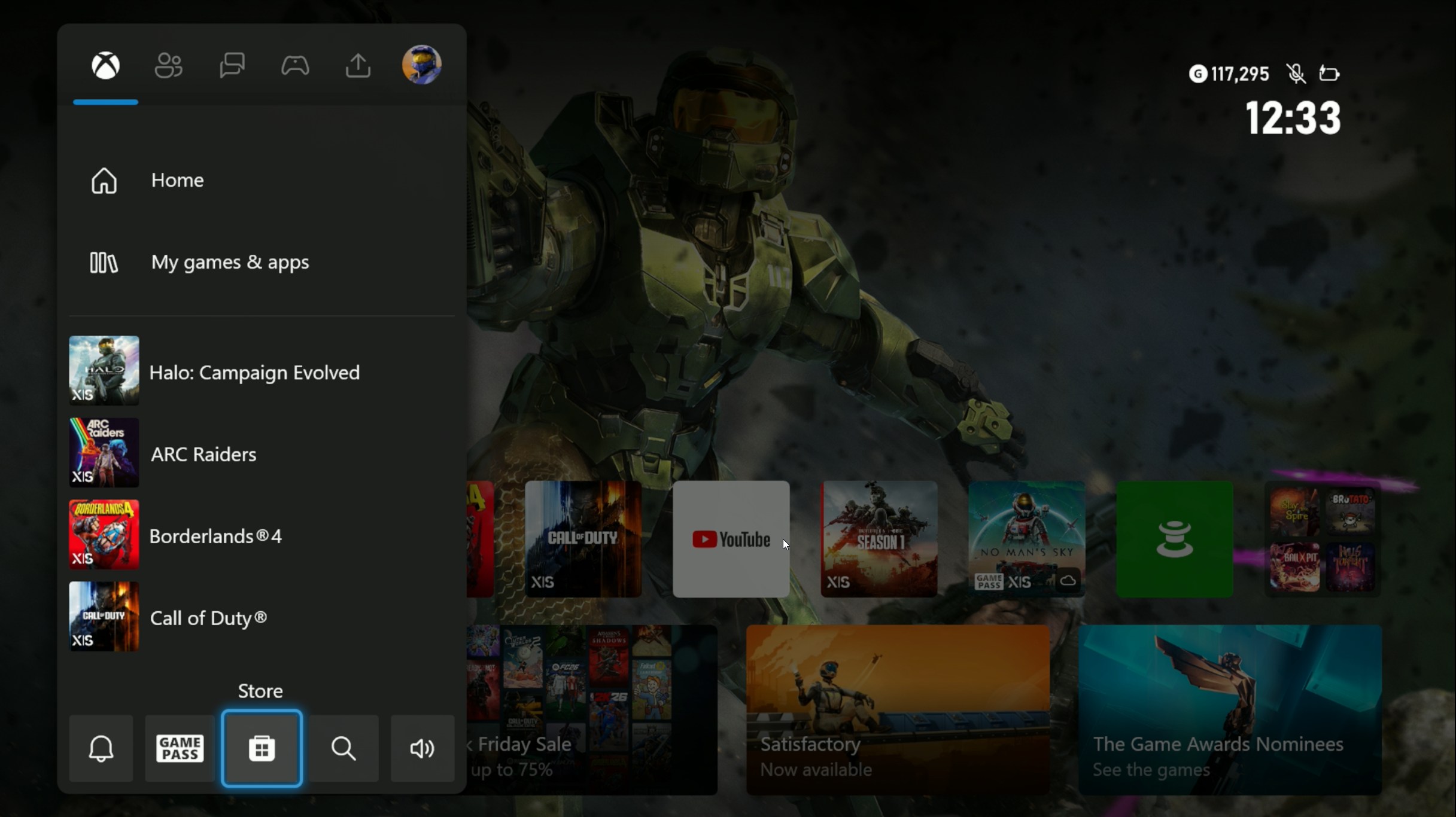Open the Game Pass button

(180, 748)
